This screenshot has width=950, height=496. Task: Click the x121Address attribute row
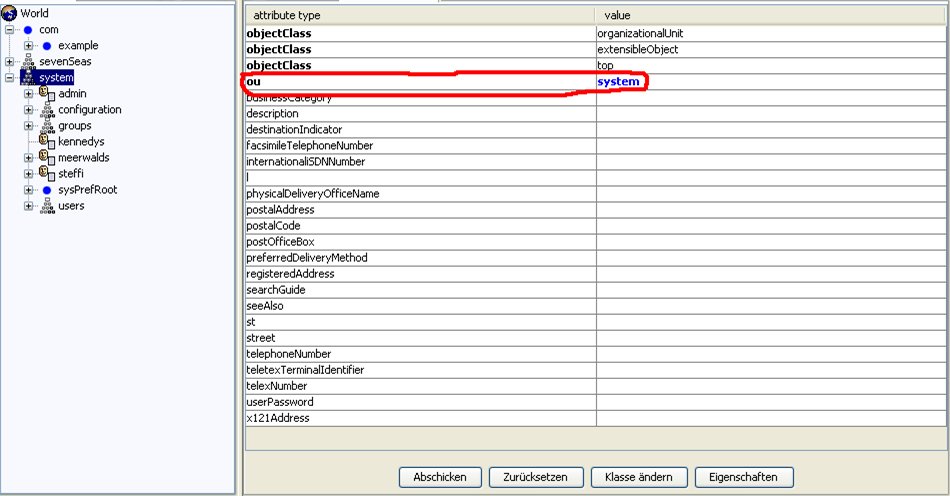[596, 418]
